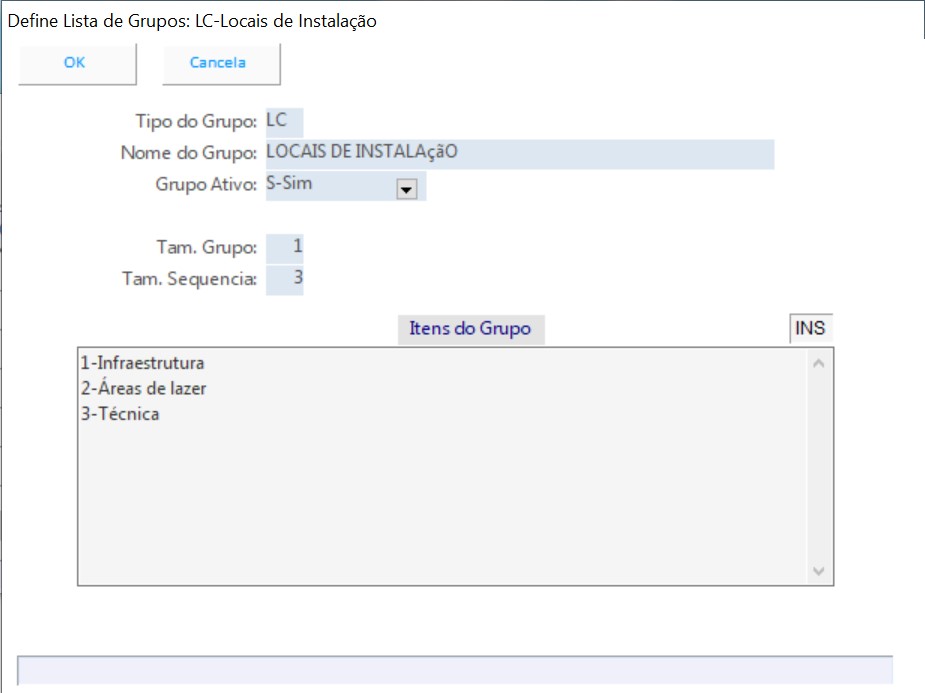Click the scrollbar track of the items list

pos(818,465)
